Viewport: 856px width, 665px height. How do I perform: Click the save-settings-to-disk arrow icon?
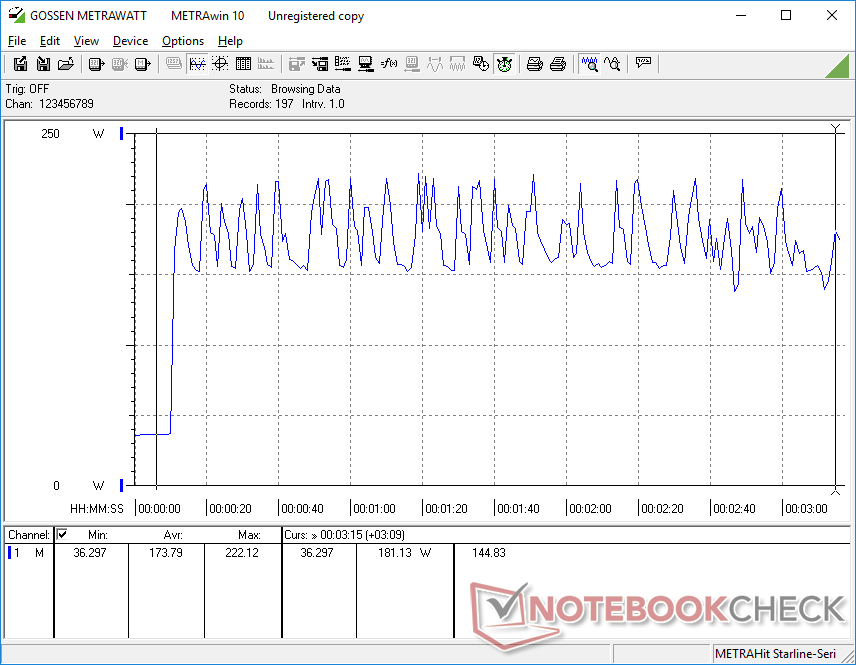click(320, 64)
